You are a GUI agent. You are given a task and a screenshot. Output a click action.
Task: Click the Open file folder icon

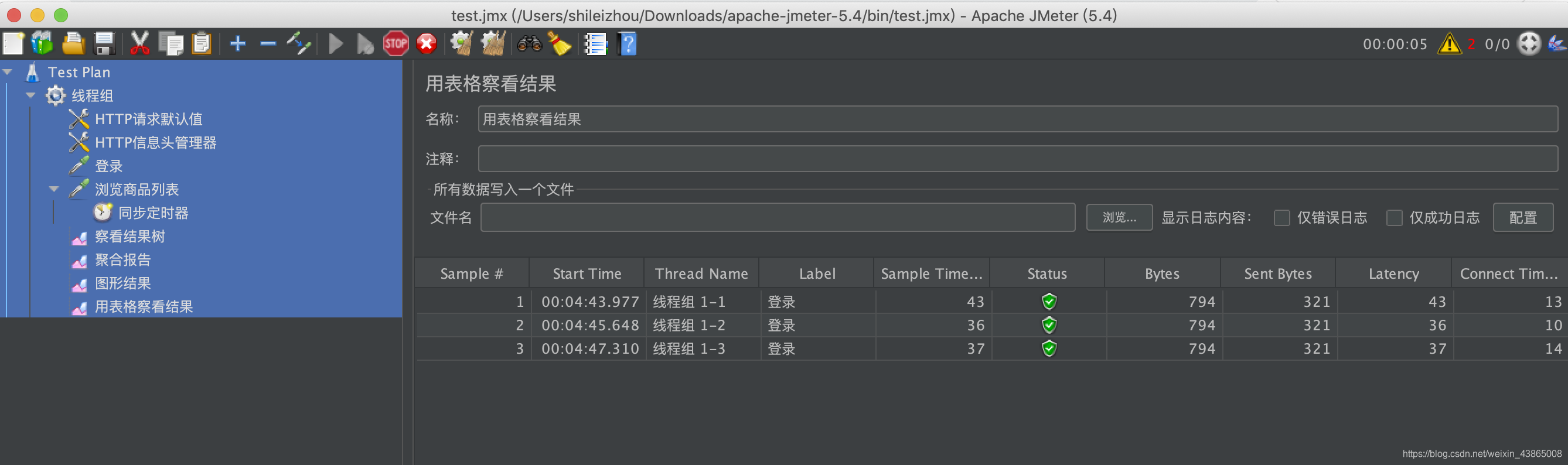[x=74, y=44]
